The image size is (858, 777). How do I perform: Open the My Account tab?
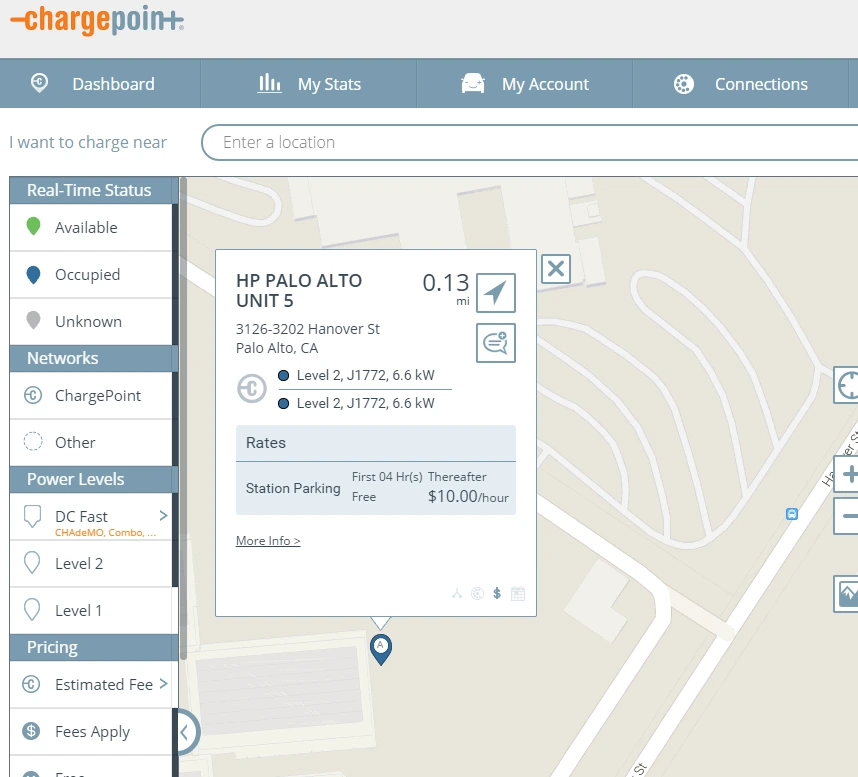tap(525, 84)
